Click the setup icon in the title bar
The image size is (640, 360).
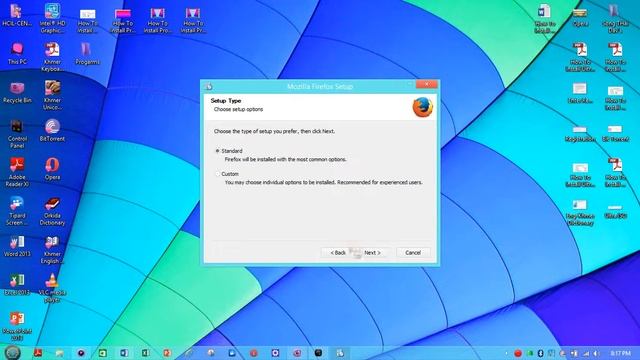(209, 87)
